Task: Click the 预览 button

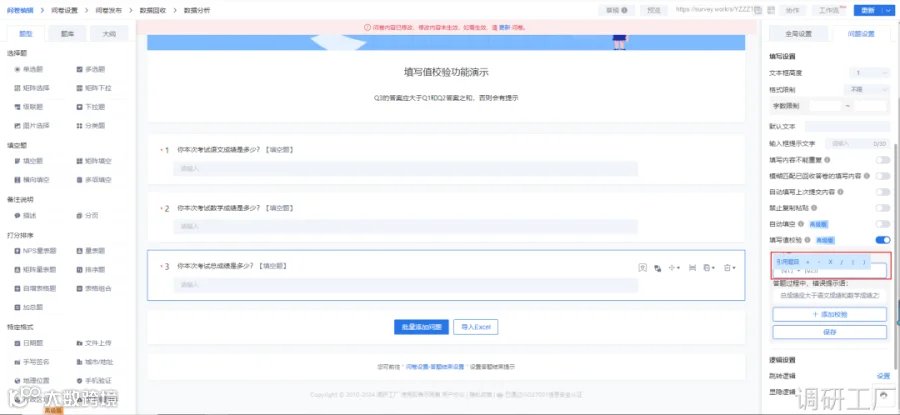Action: point(654,10)
